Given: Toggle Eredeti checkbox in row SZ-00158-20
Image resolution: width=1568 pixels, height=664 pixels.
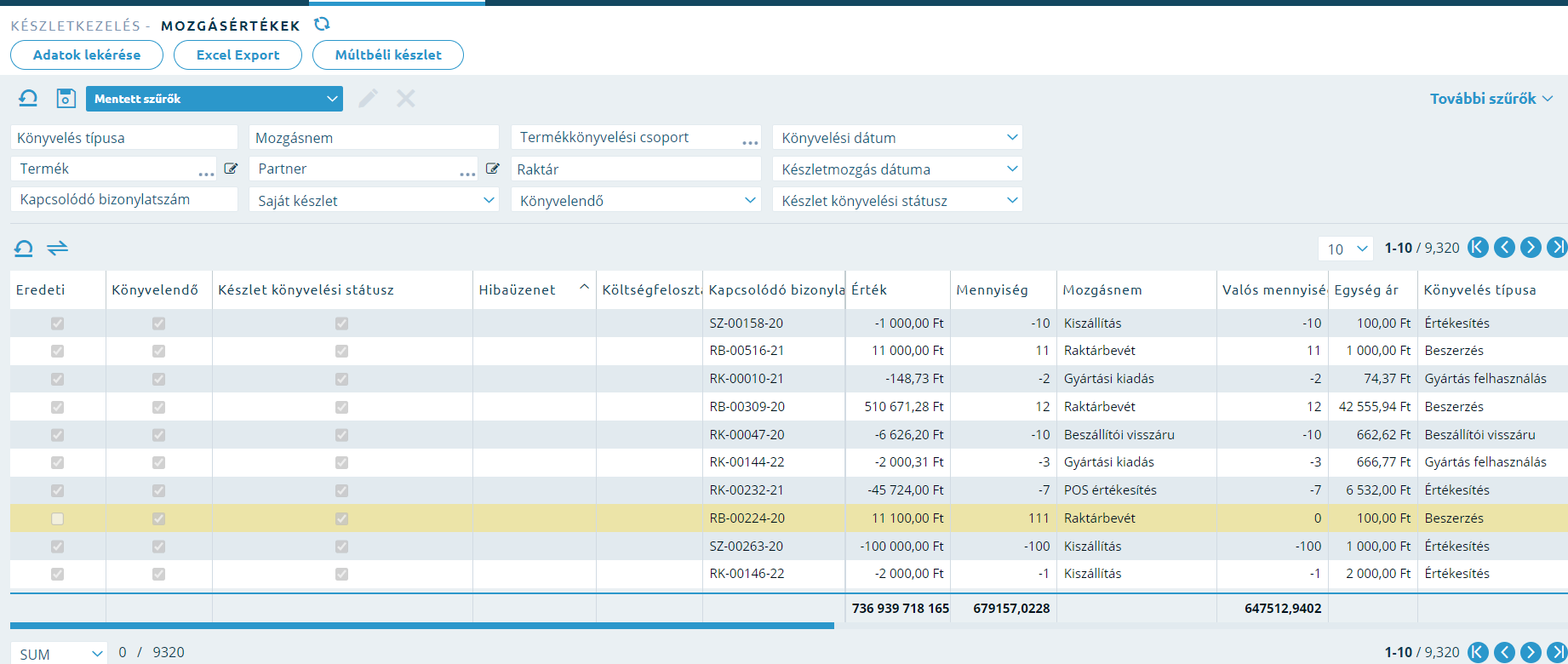Looking at the screenshot, I should pyautogui.click(x=57, y=323).
